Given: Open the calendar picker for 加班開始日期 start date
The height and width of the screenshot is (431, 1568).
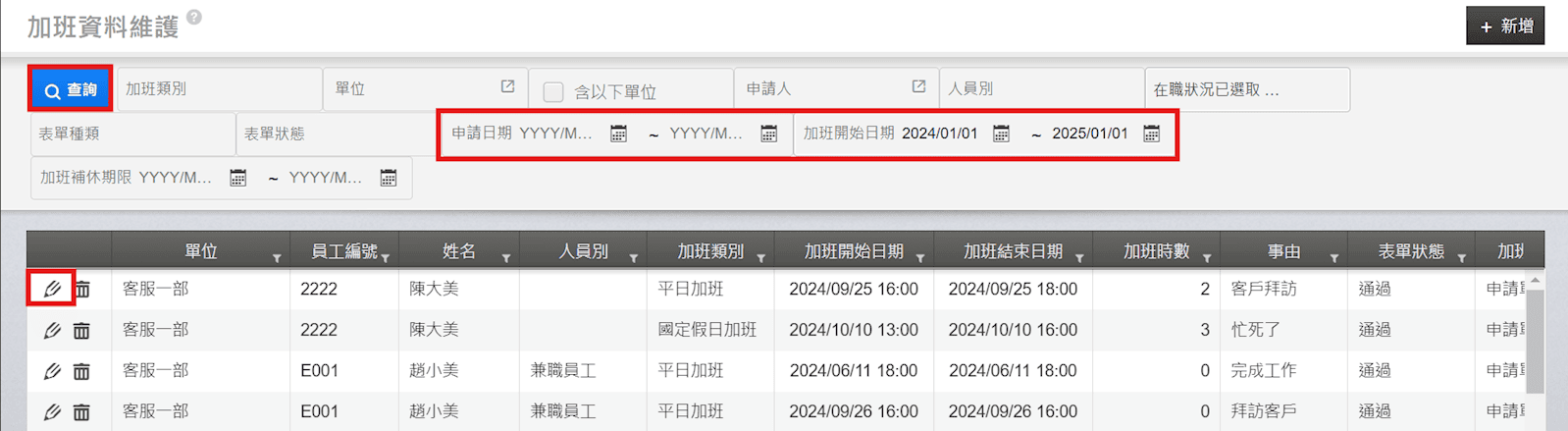Looking at the screenshot, I should point(1001,134).
